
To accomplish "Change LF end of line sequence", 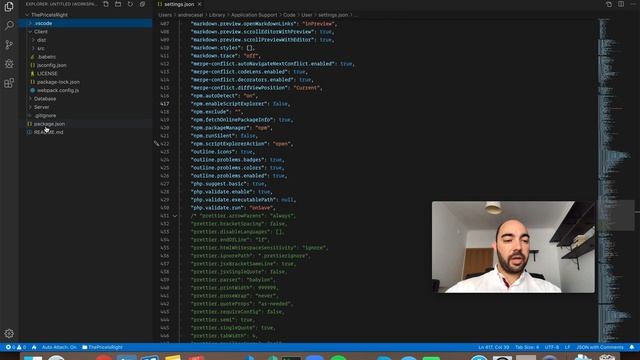I will (x=567, y=347).
